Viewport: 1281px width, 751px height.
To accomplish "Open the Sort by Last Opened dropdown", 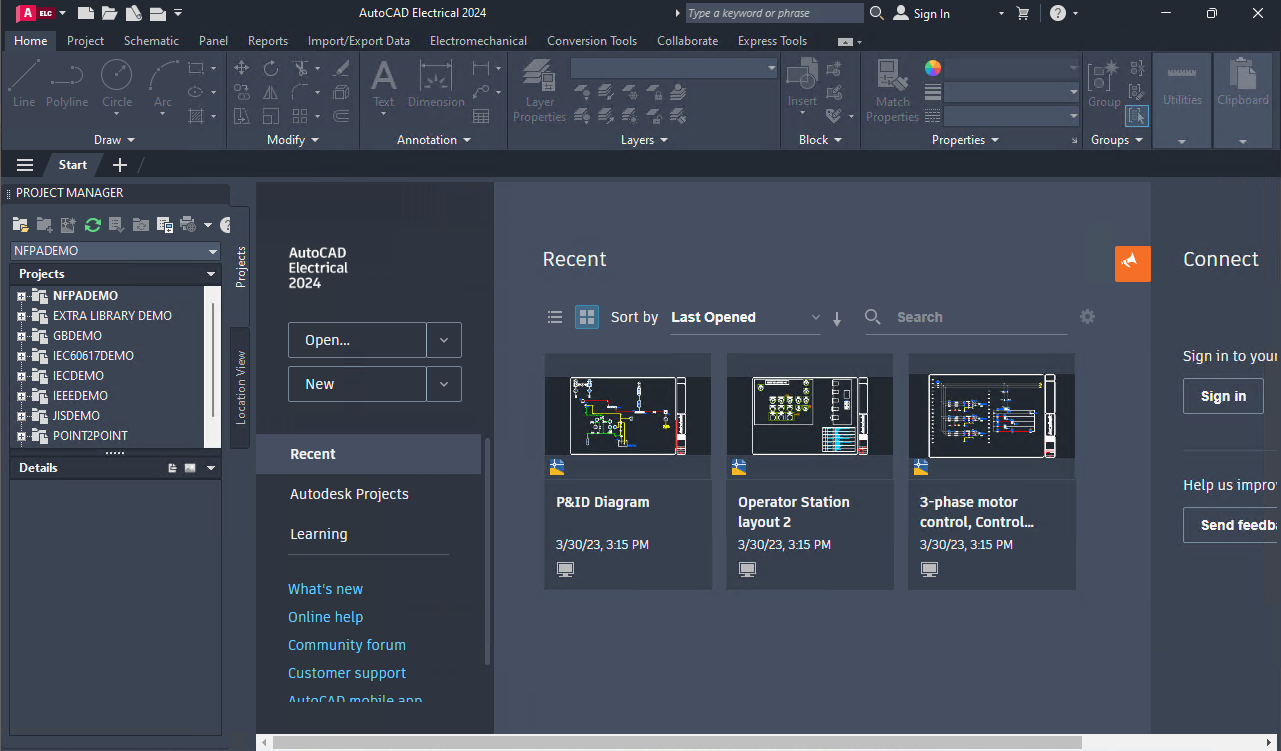I will coord(745,317).
